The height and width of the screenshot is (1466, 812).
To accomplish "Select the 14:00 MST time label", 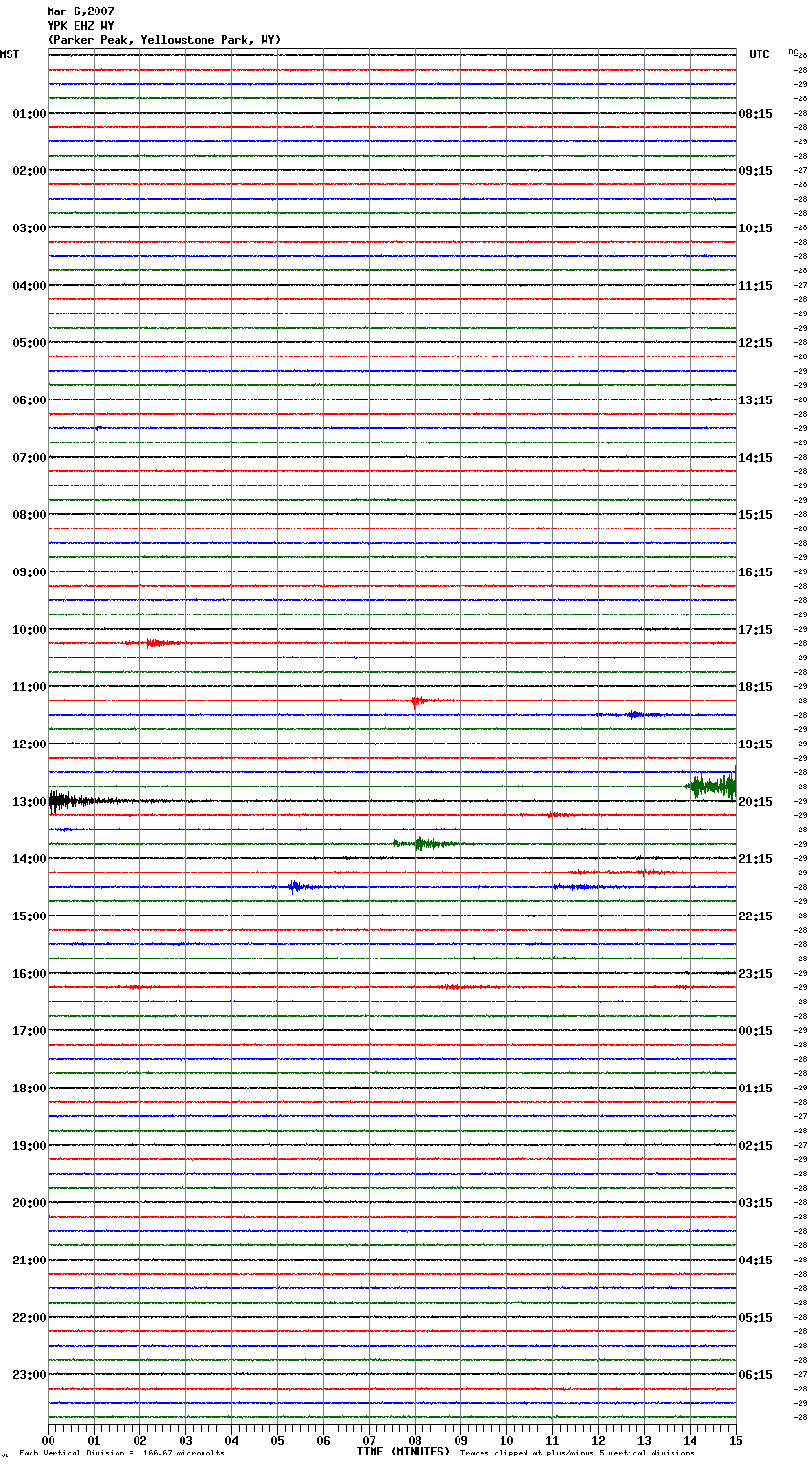I will (30, 859).
